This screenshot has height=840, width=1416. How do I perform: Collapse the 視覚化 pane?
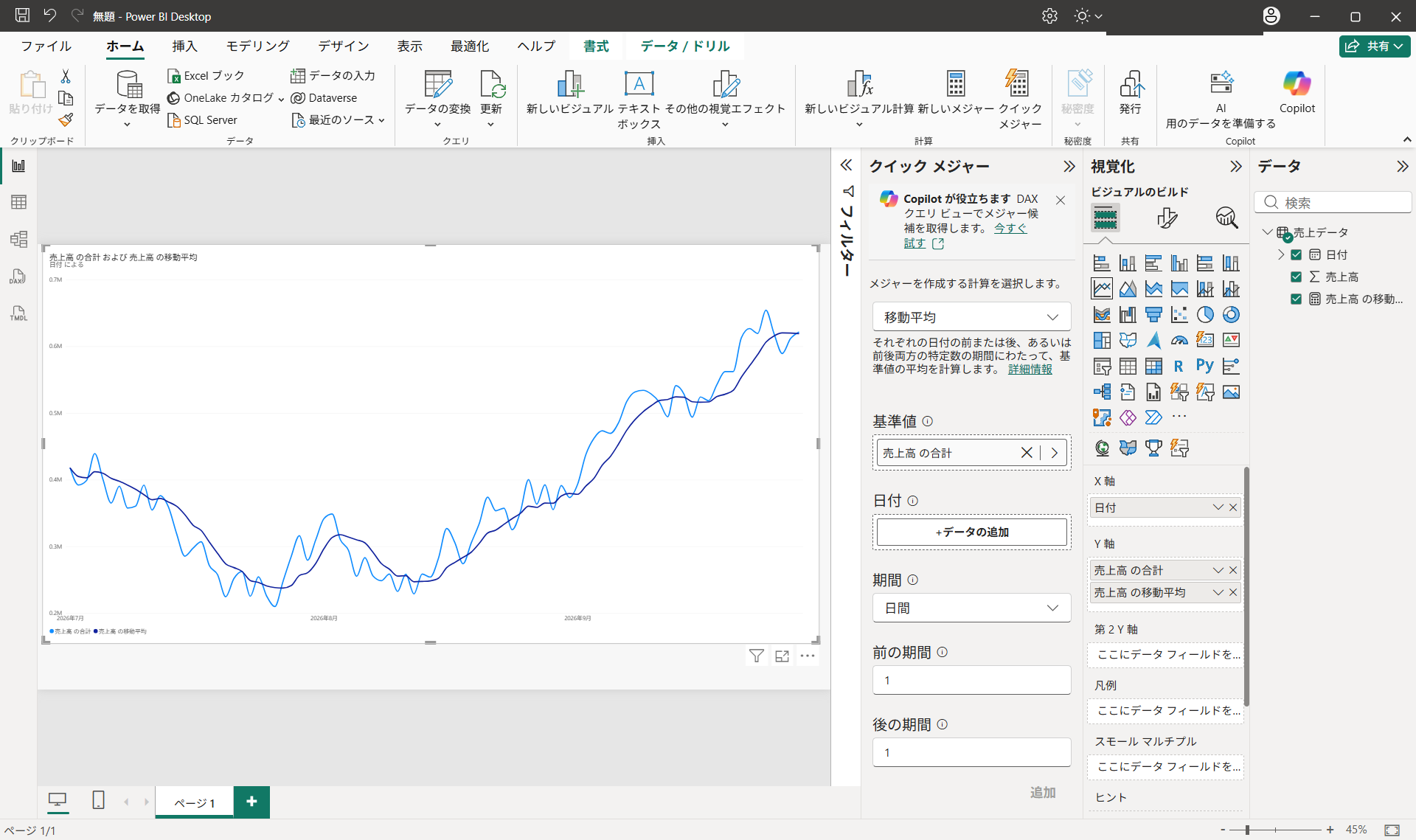point(1235,167)
